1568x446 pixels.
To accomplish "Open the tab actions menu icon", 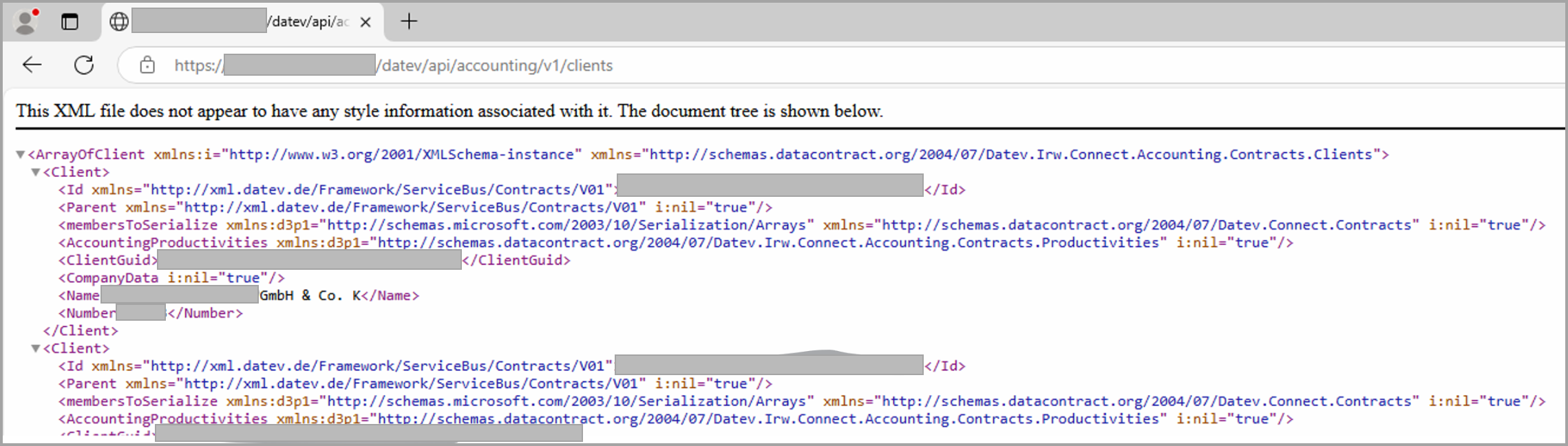I will pos(70,22).
